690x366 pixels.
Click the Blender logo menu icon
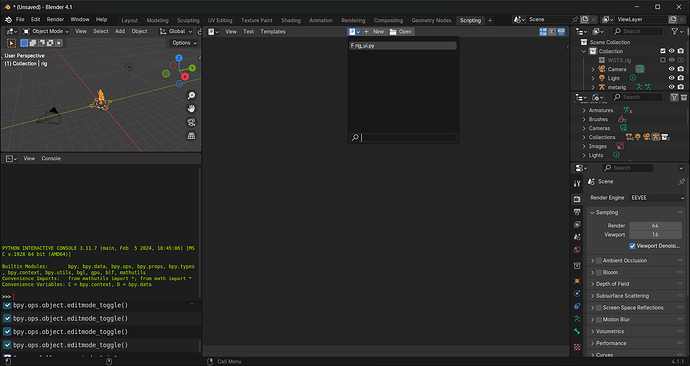(x=8, y=20)
